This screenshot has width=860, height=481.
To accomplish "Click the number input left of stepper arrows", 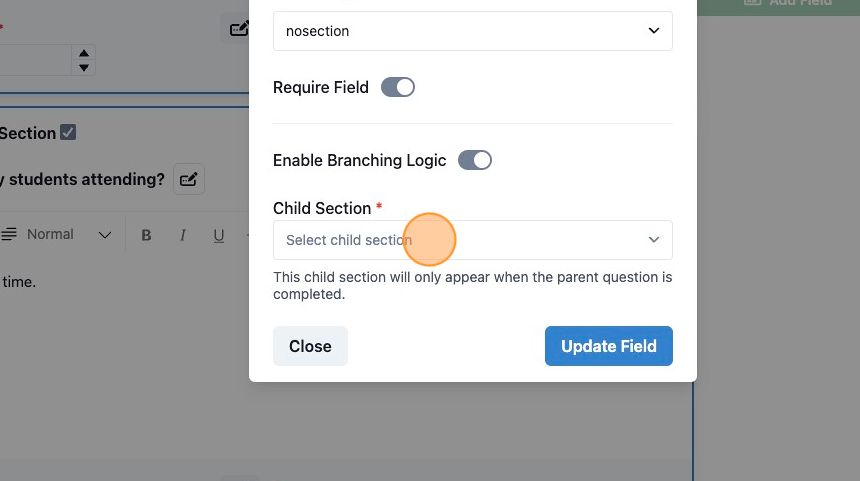I will point(35,60).
